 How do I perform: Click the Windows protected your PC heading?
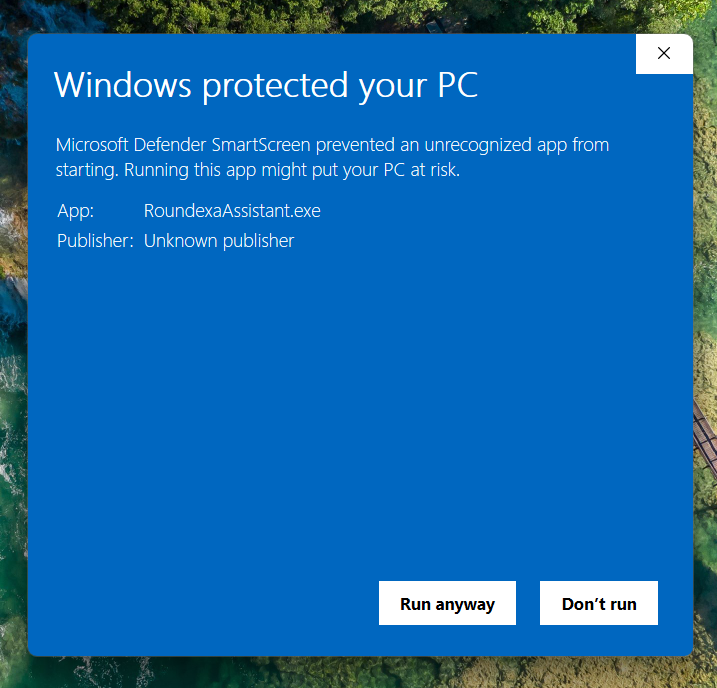tap(266, 85)
